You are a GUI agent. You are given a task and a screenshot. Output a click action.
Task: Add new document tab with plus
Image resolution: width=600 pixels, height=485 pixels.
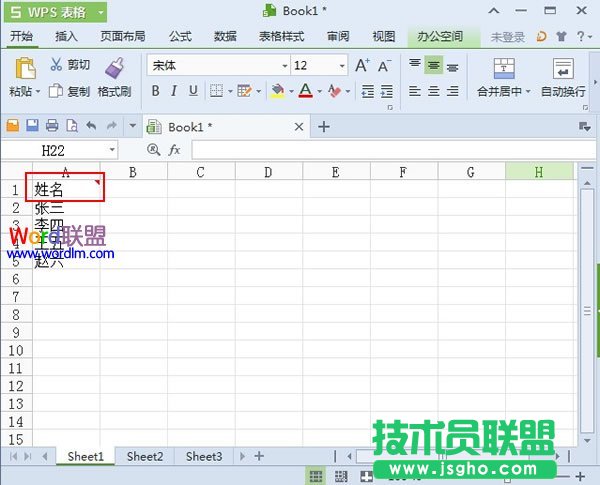[324, 127]
